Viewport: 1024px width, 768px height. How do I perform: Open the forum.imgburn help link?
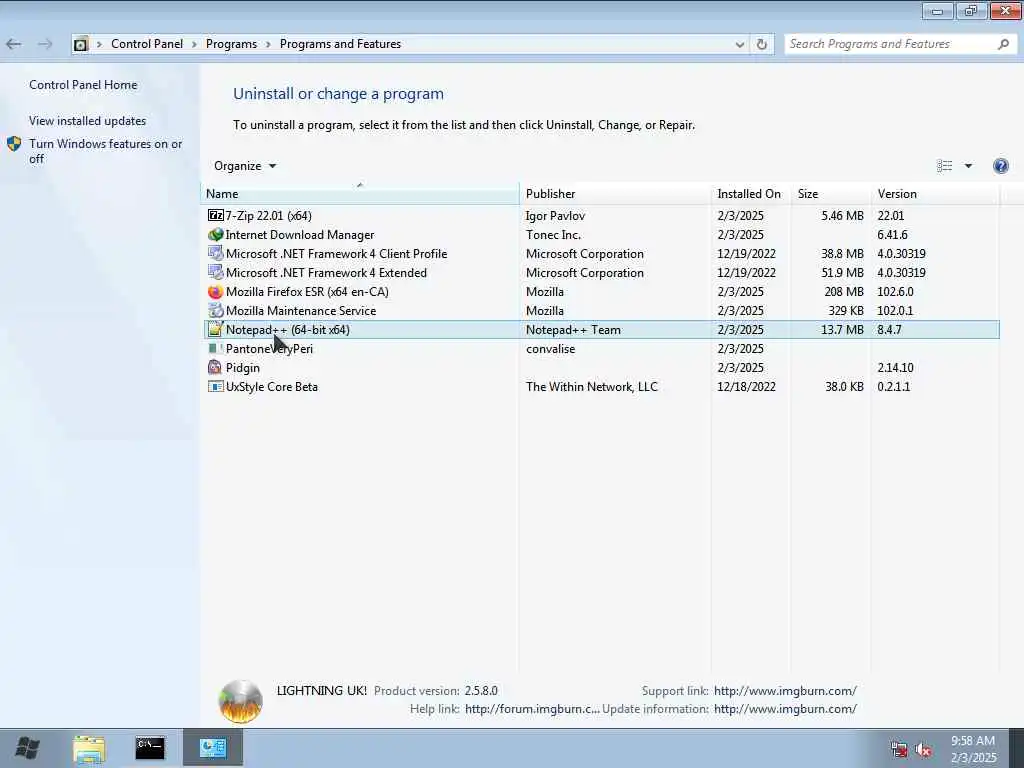tap(532, 709)
